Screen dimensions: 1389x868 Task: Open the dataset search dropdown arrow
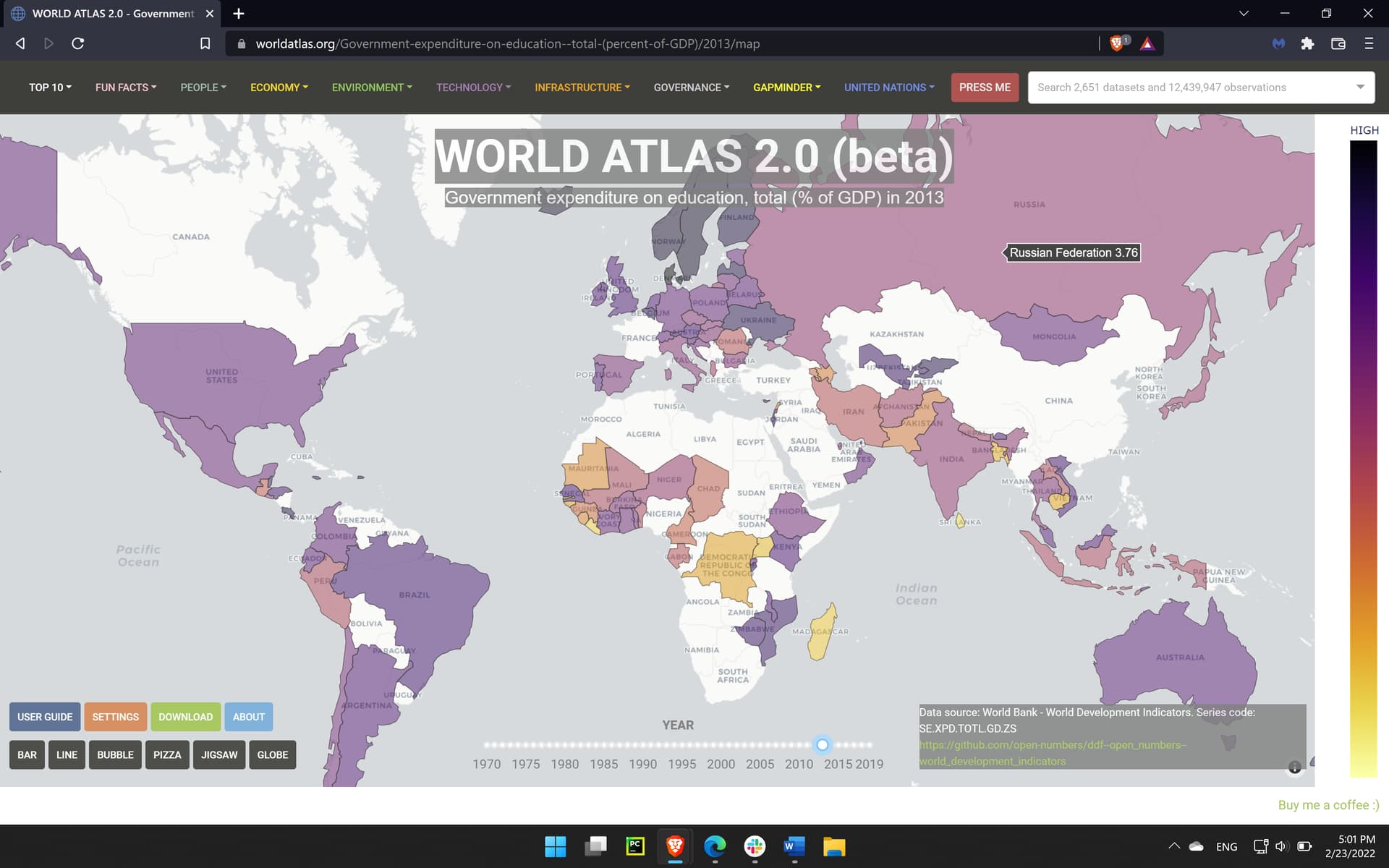click(1360, 87)
